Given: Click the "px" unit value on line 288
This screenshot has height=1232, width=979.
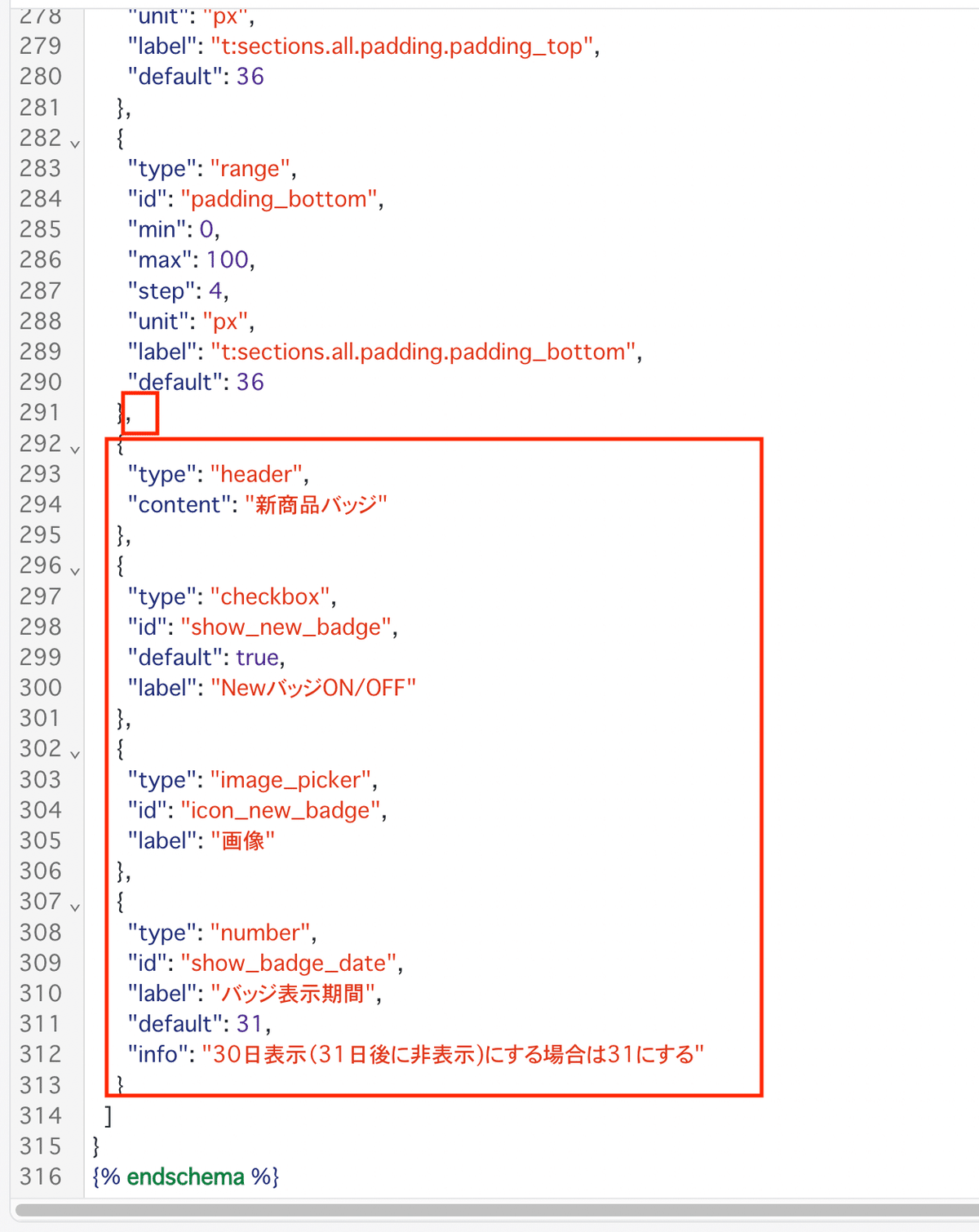Looking at the screenshot, I should point(225,321).
